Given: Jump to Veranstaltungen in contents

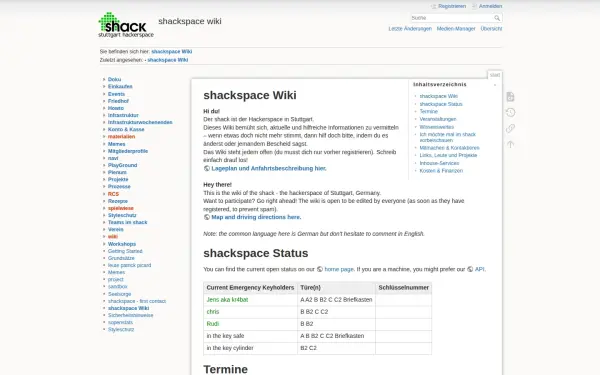Looking at the screenshot, I should click(x=438, y=119).
